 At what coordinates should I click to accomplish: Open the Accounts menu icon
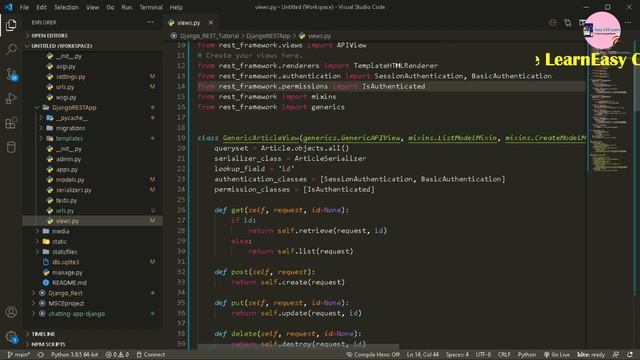(x=11, y=312)
